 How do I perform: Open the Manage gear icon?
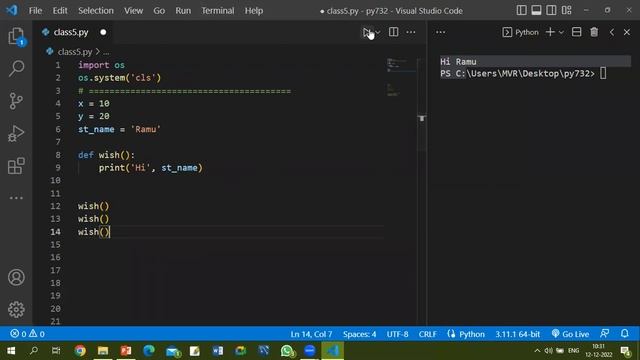pos(16,309)
